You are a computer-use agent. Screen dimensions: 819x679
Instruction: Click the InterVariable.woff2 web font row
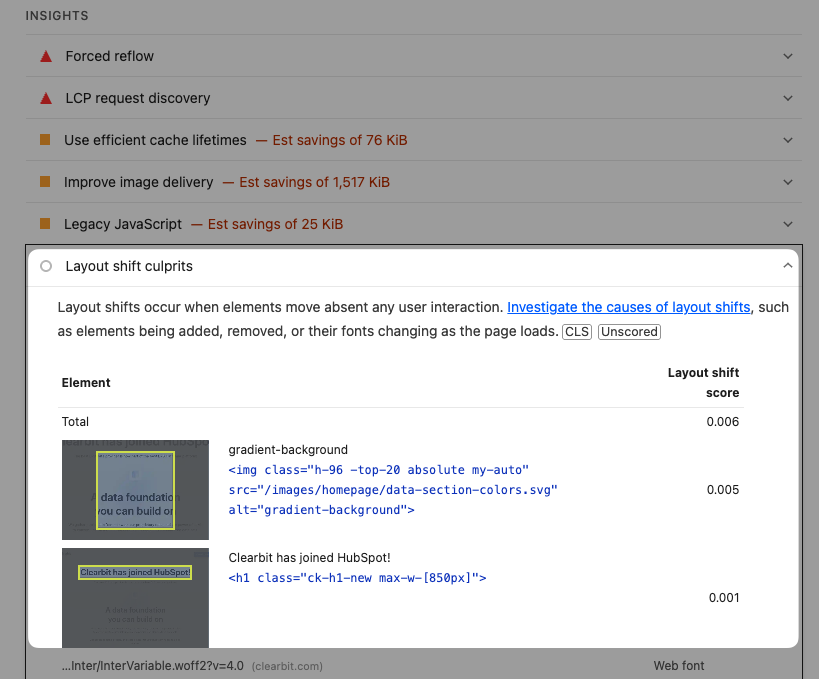click(152, 665)
